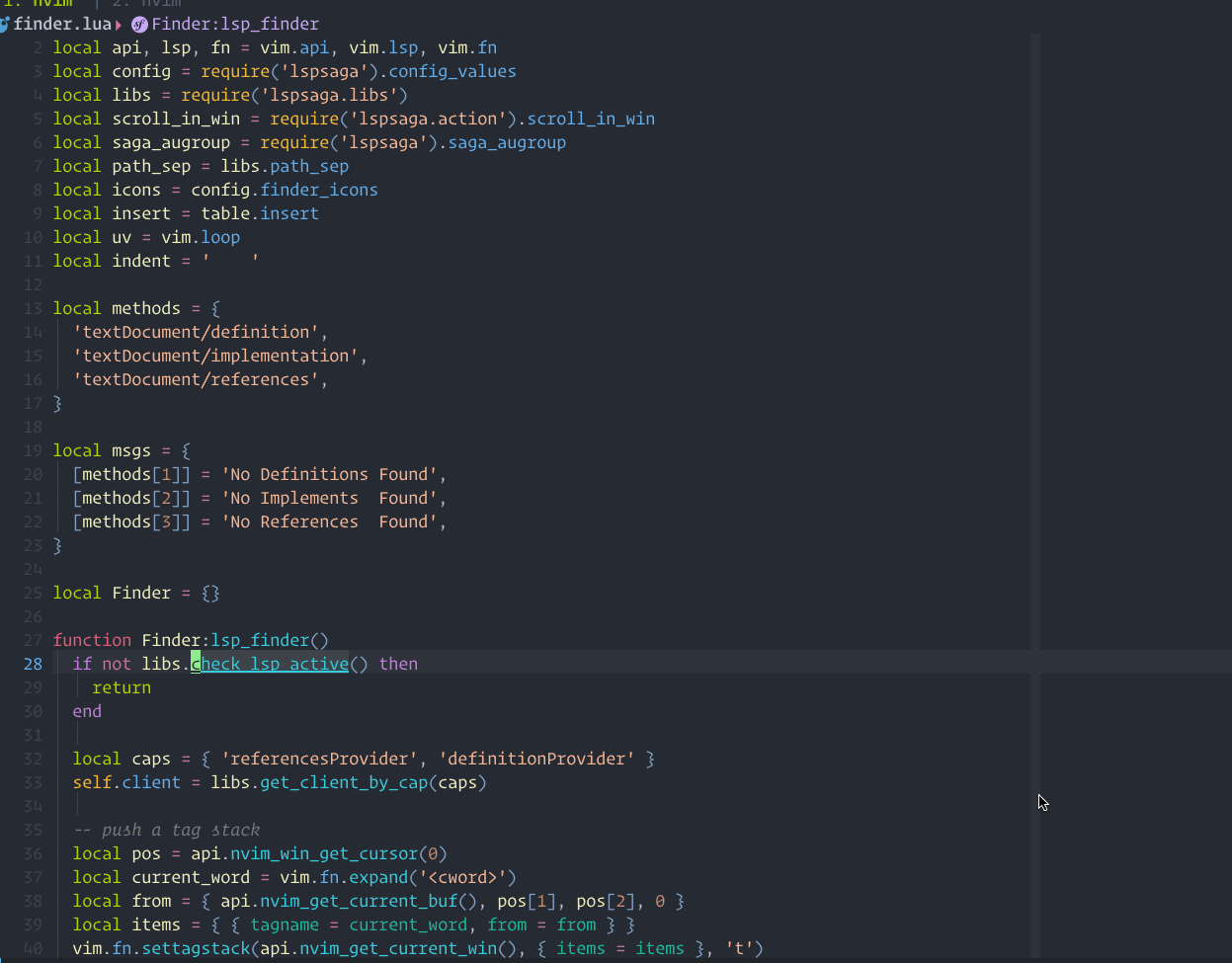Click scroll_in_win variable name on line 5
This screenshot has width=1232, height=963.
click(176, 119)
